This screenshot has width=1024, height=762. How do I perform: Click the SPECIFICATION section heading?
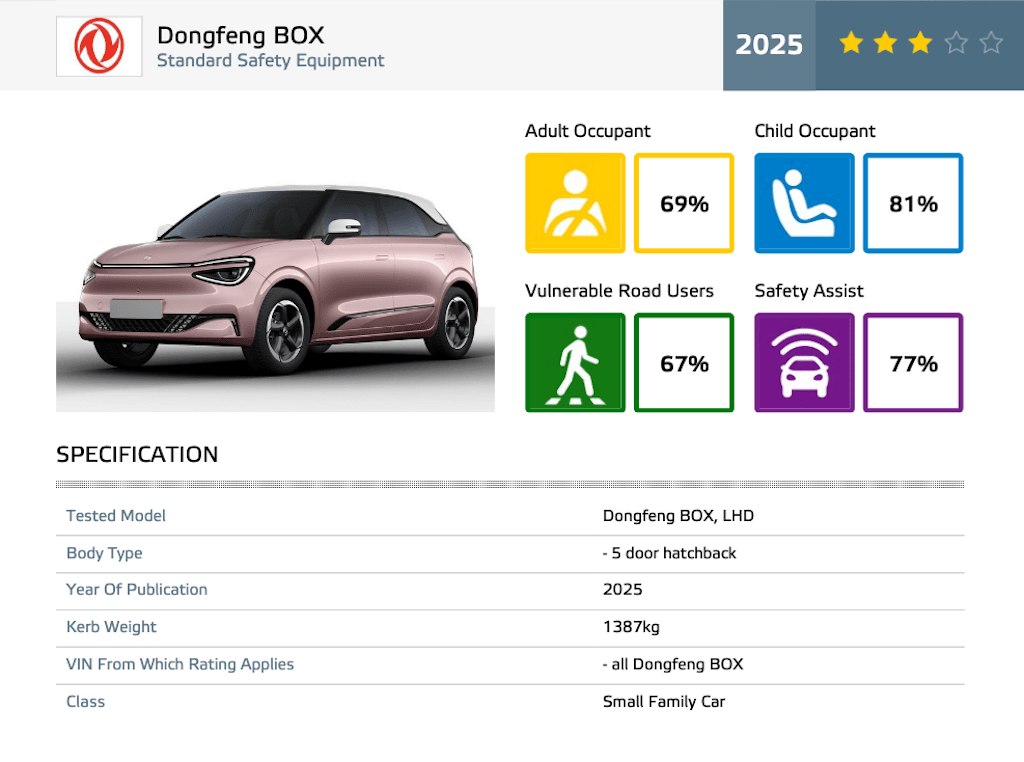click(x=137, y=455)
